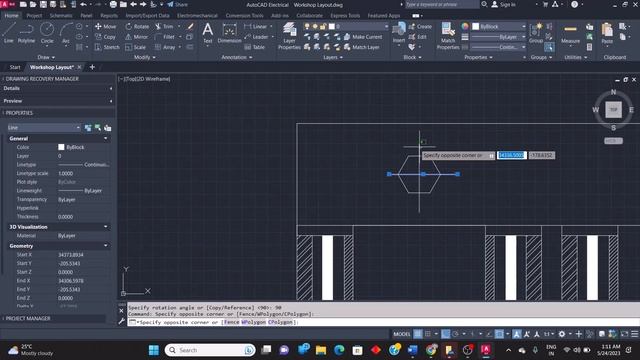This screenshot has width=640, height=360.
Task: Open the Project ribbon tab
Action: (x=34, y=16)
